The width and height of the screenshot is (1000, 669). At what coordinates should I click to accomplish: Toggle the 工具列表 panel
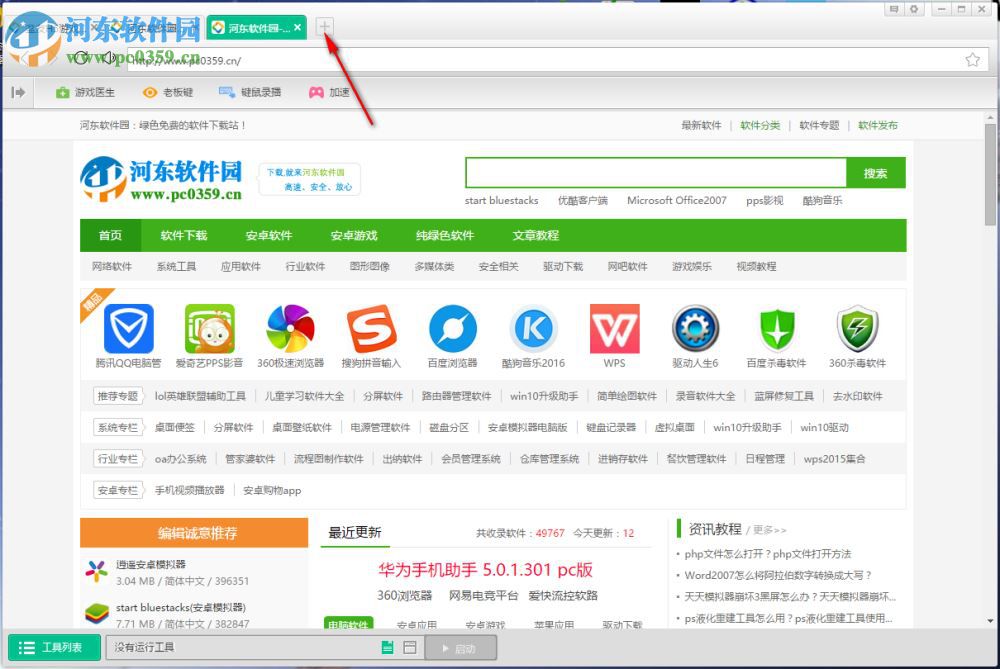[52, 647]
